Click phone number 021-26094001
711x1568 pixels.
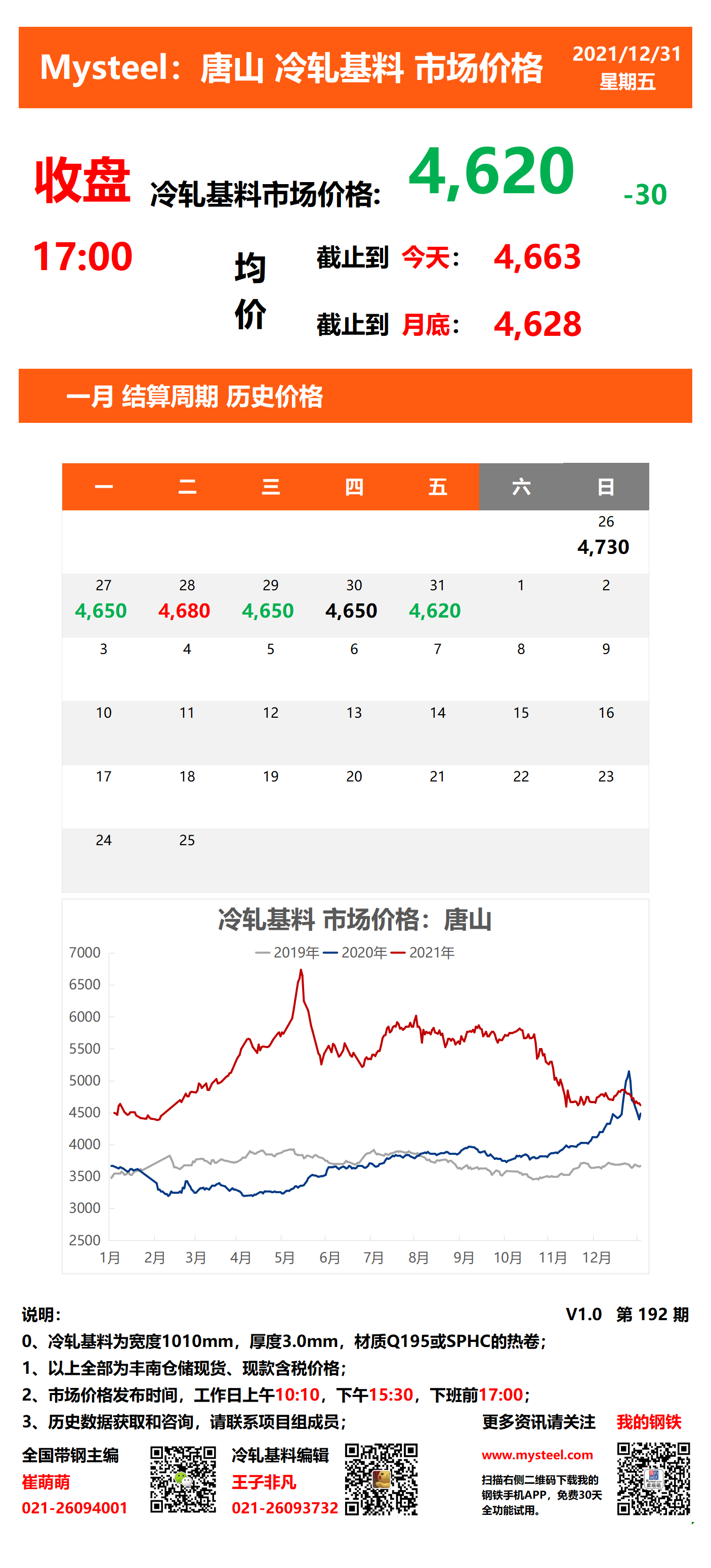pos(74,1508)
